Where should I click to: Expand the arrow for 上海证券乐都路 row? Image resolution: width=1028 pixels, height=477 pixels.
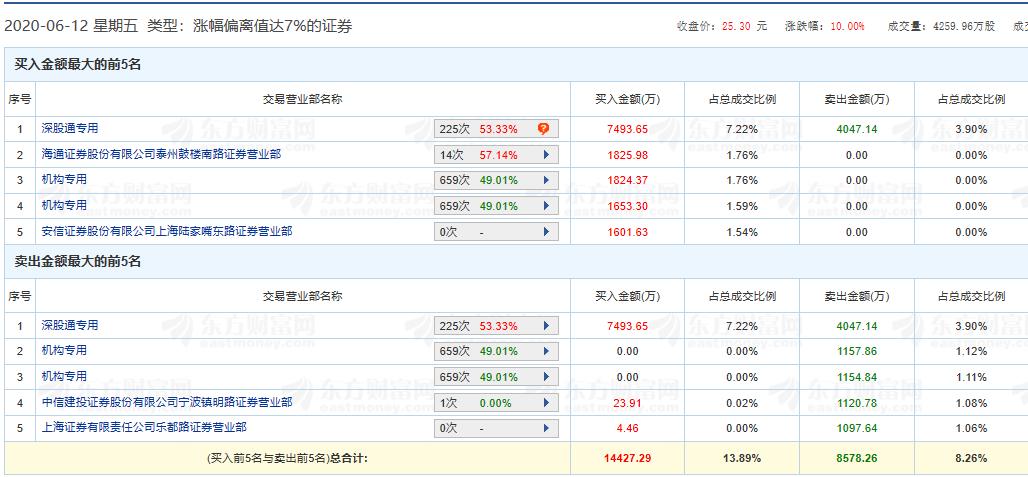click(x=545, y=429)
